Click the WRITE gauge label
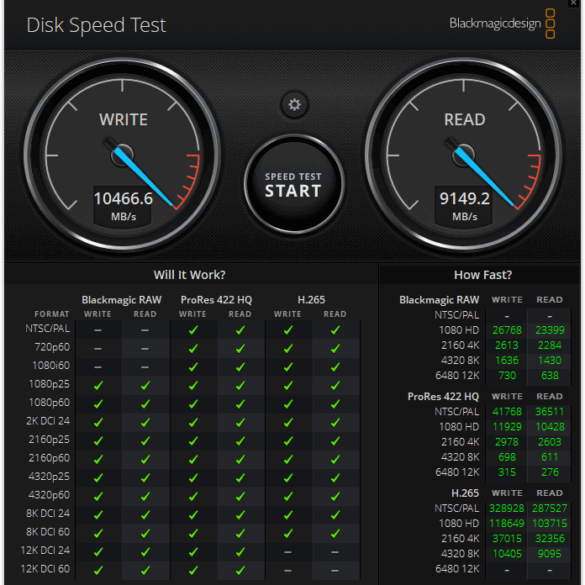 tap(123, 120)
